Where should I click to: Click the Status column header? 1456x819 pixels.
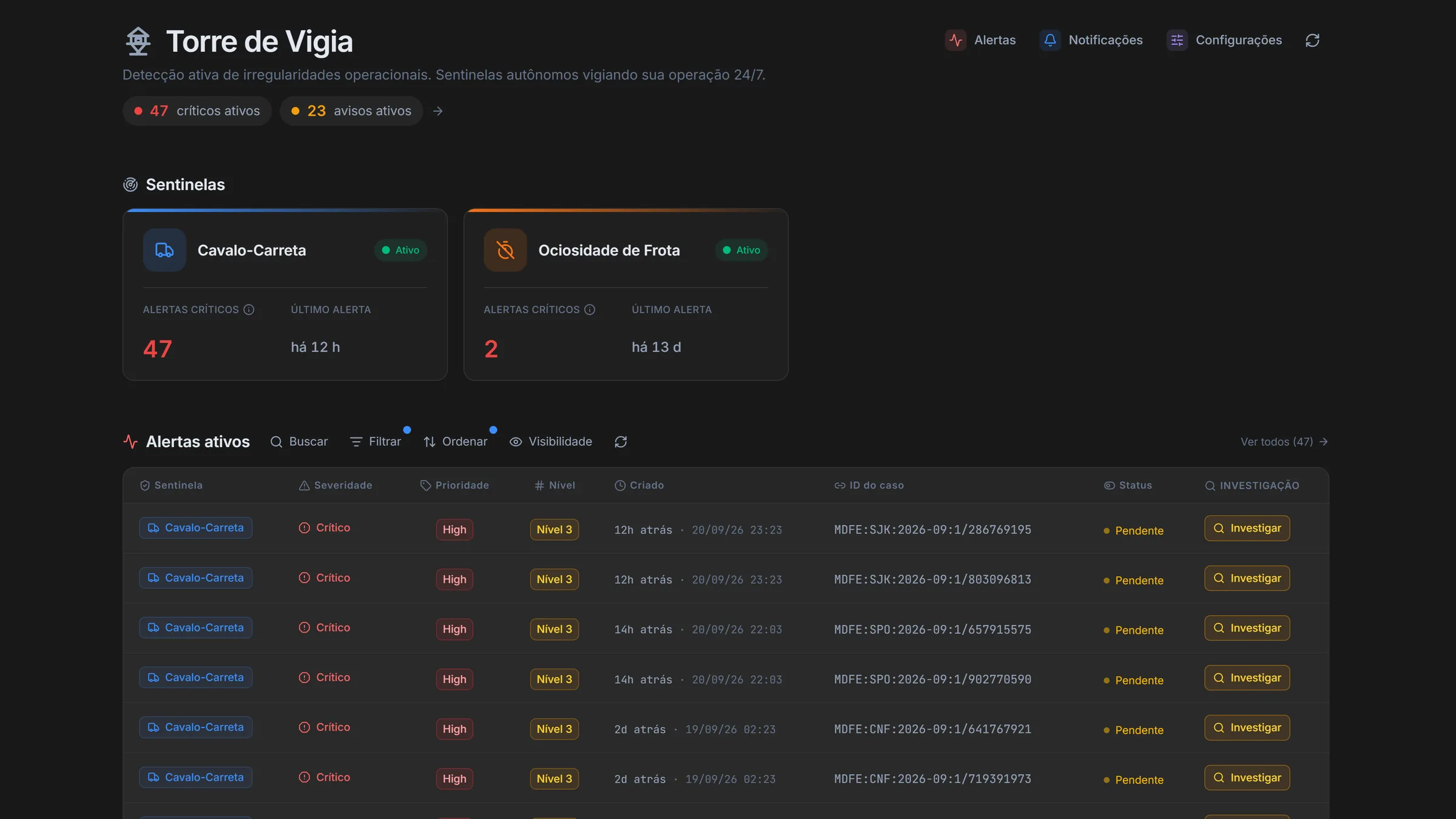[1128, 485]
